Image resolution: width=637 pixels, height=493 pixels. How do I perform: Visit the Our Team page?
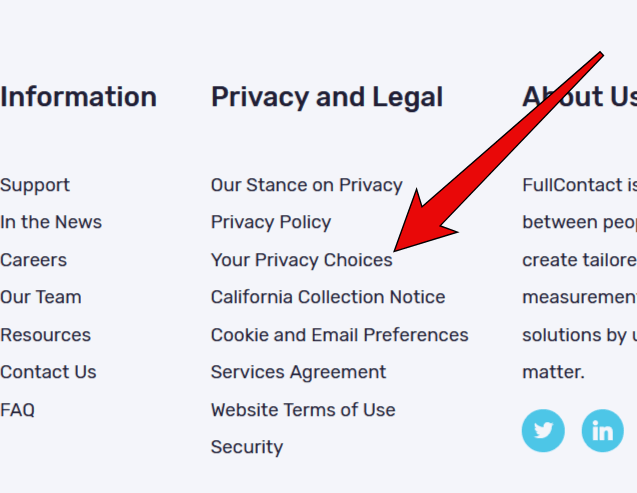pyautogui.click(x=41, y=297)
